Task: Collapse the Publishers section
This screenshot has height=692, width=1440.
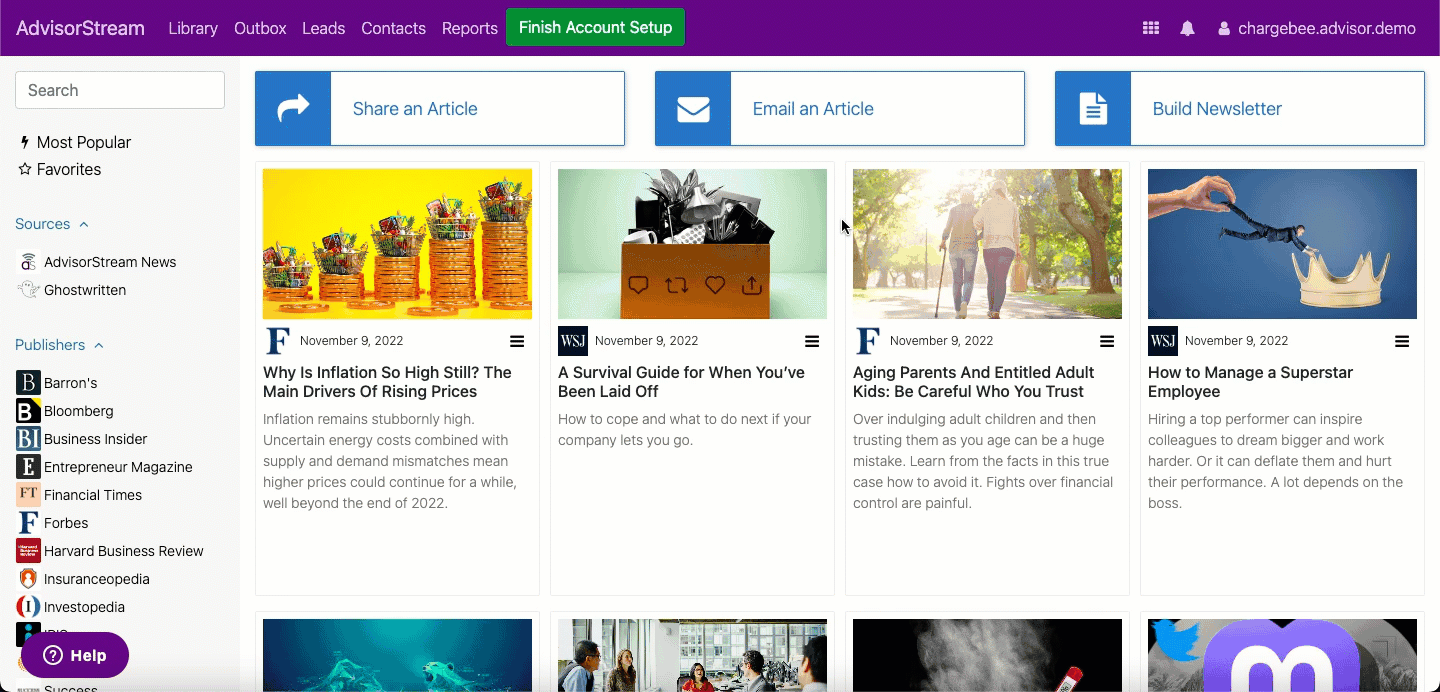Action: click(59, 345)
